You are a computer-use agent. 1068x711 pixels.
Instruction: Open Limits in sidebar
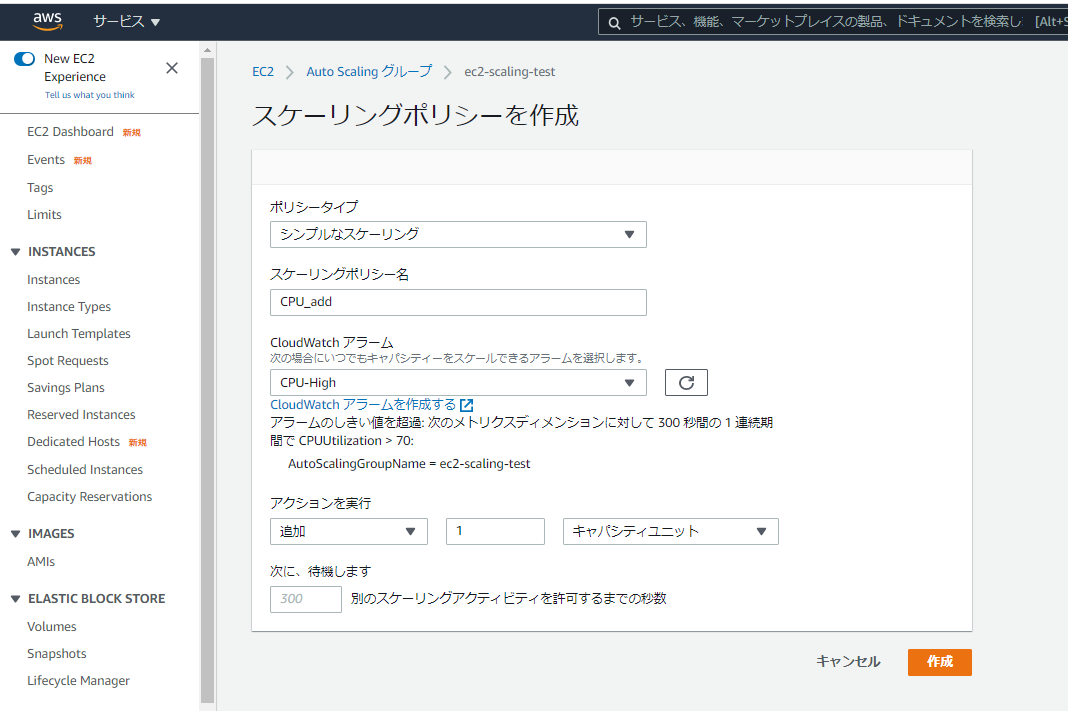point(44,215)
